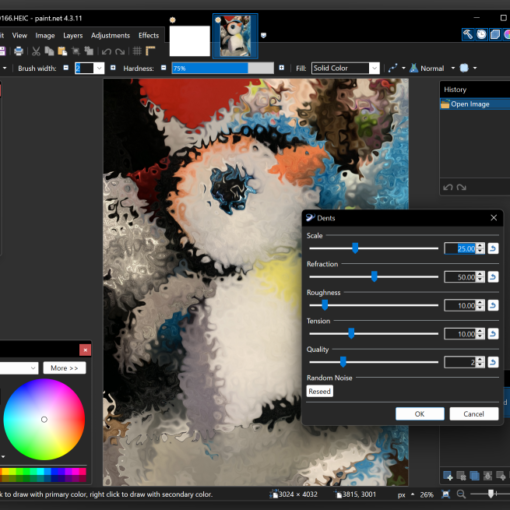
Task: Click the Print icon in the toolbar
Action: pos(19,51)
